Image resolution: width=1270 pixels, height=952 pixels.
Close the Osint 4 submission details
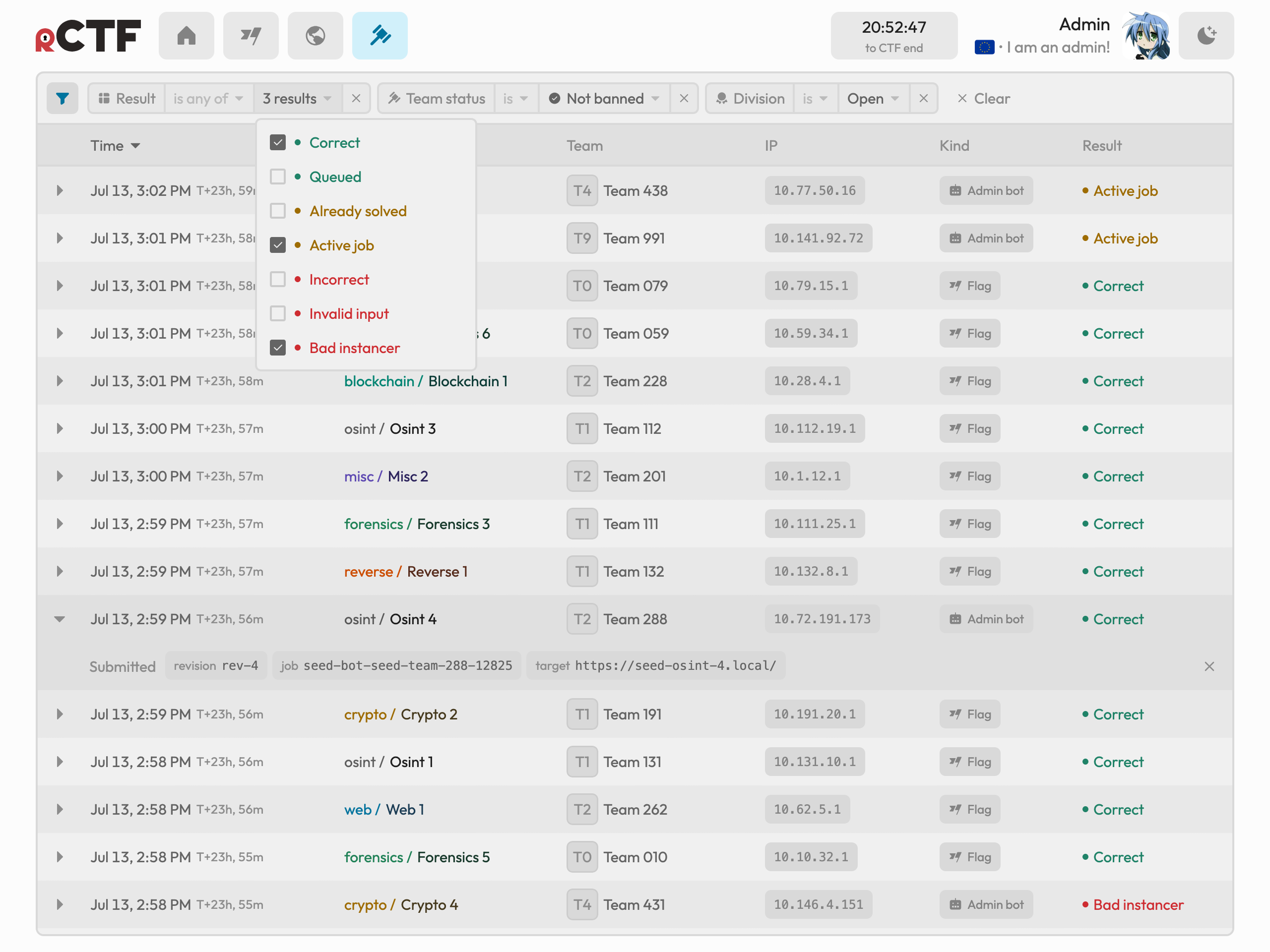click(1209, 666)
